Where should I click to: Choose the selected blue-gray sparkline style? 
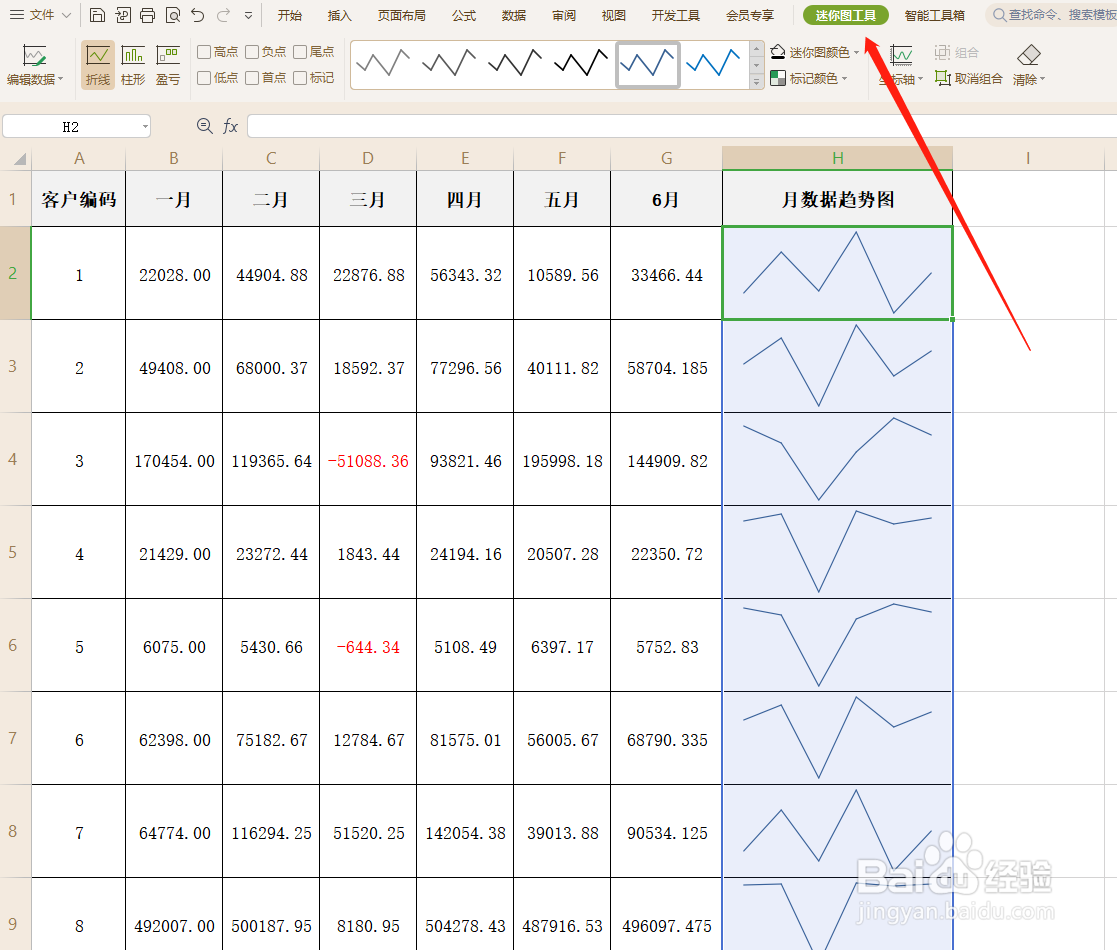point(648,64)
